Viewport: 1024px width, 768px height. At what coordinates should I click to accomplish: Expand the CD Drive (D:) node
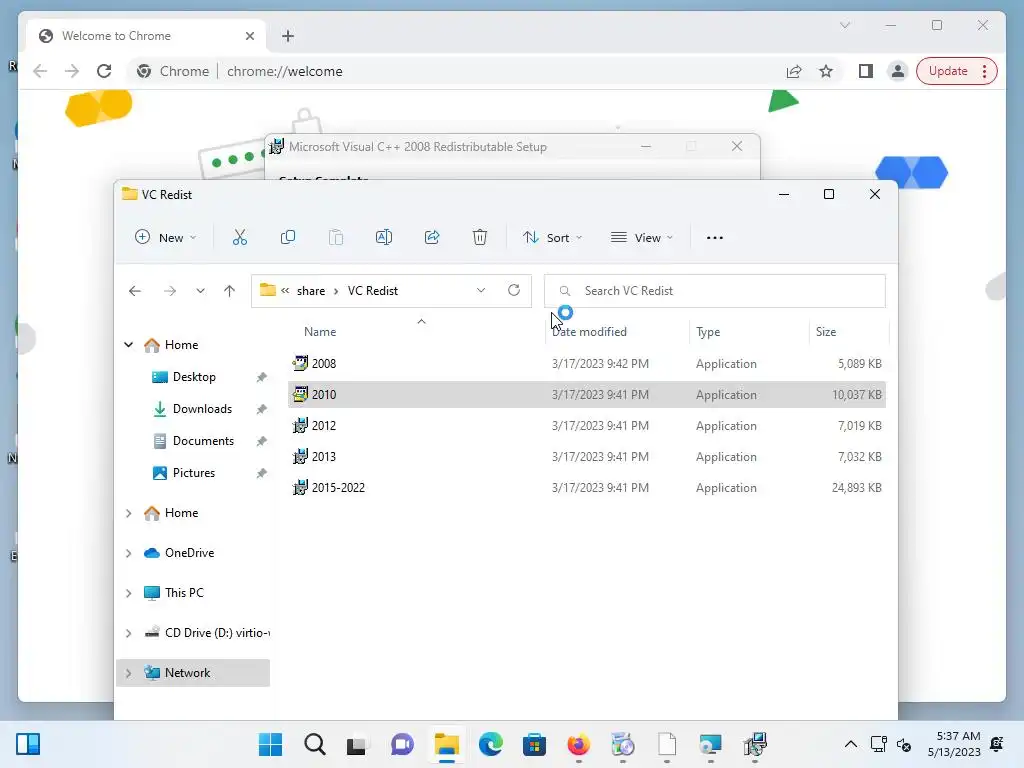click(x=129, y=633)
